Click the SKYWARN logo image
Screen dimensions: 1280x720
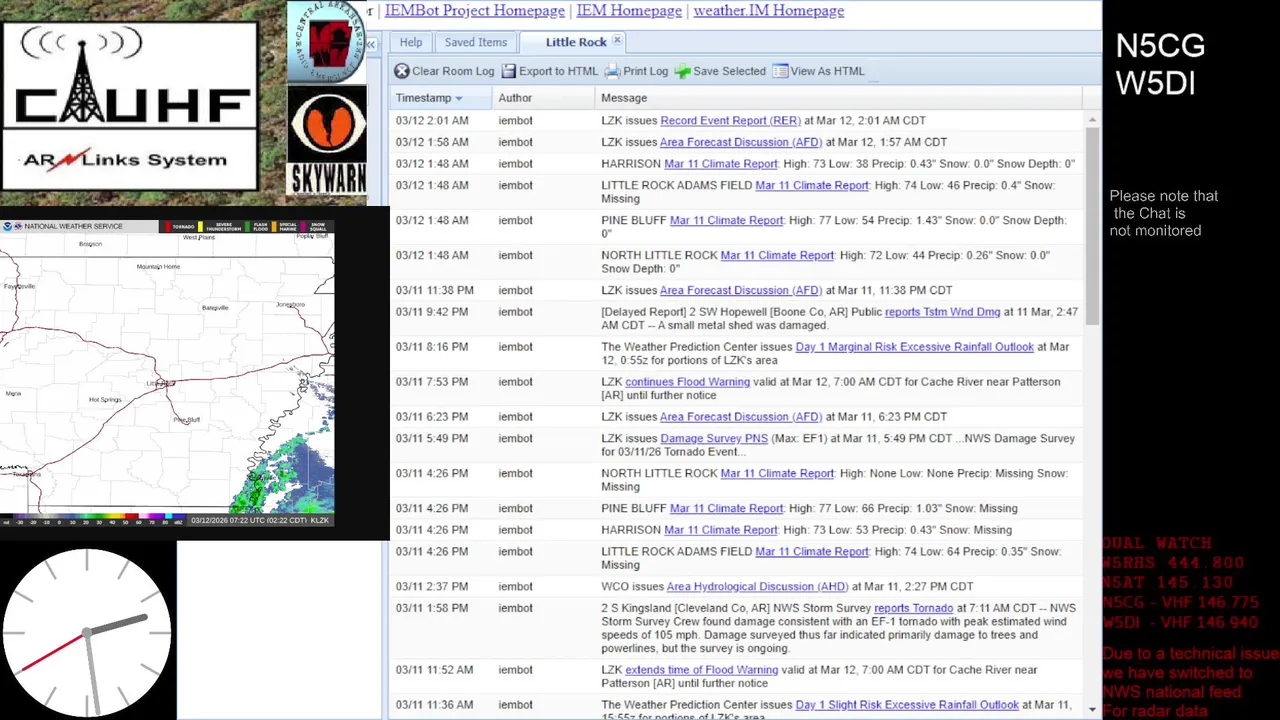(x=327, y=139)
